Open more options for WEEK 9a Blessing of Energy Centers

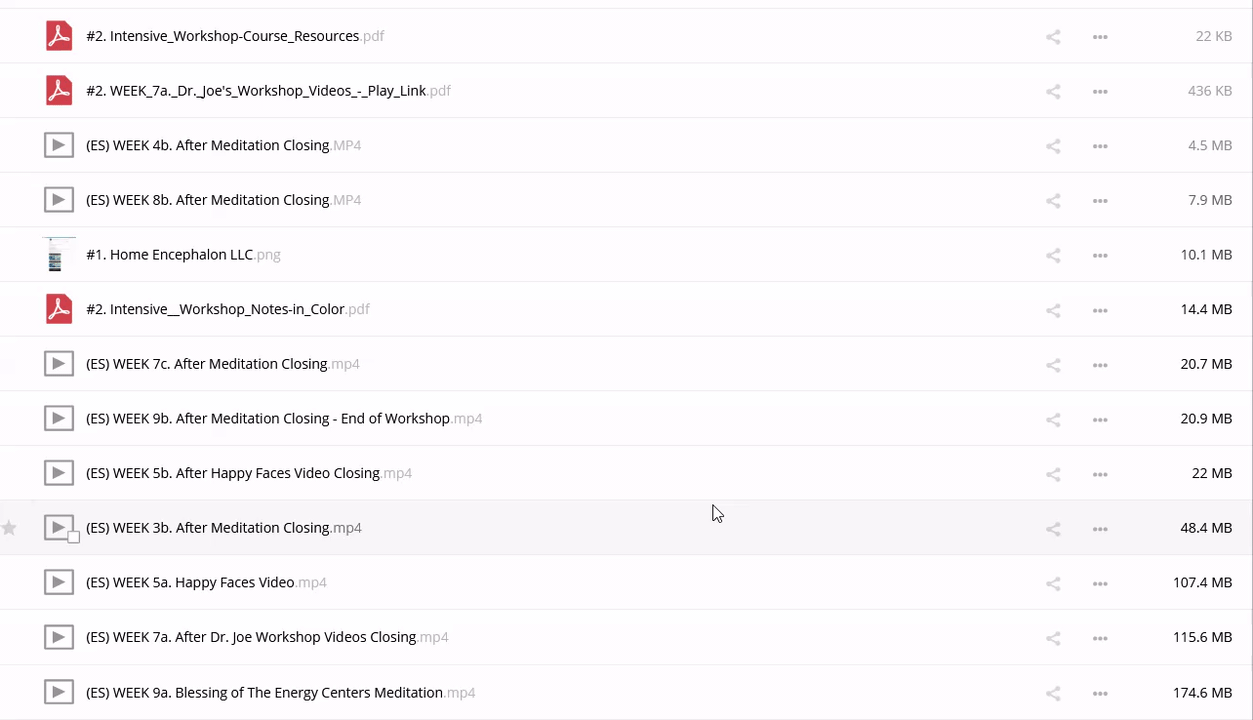(1100, 693)
